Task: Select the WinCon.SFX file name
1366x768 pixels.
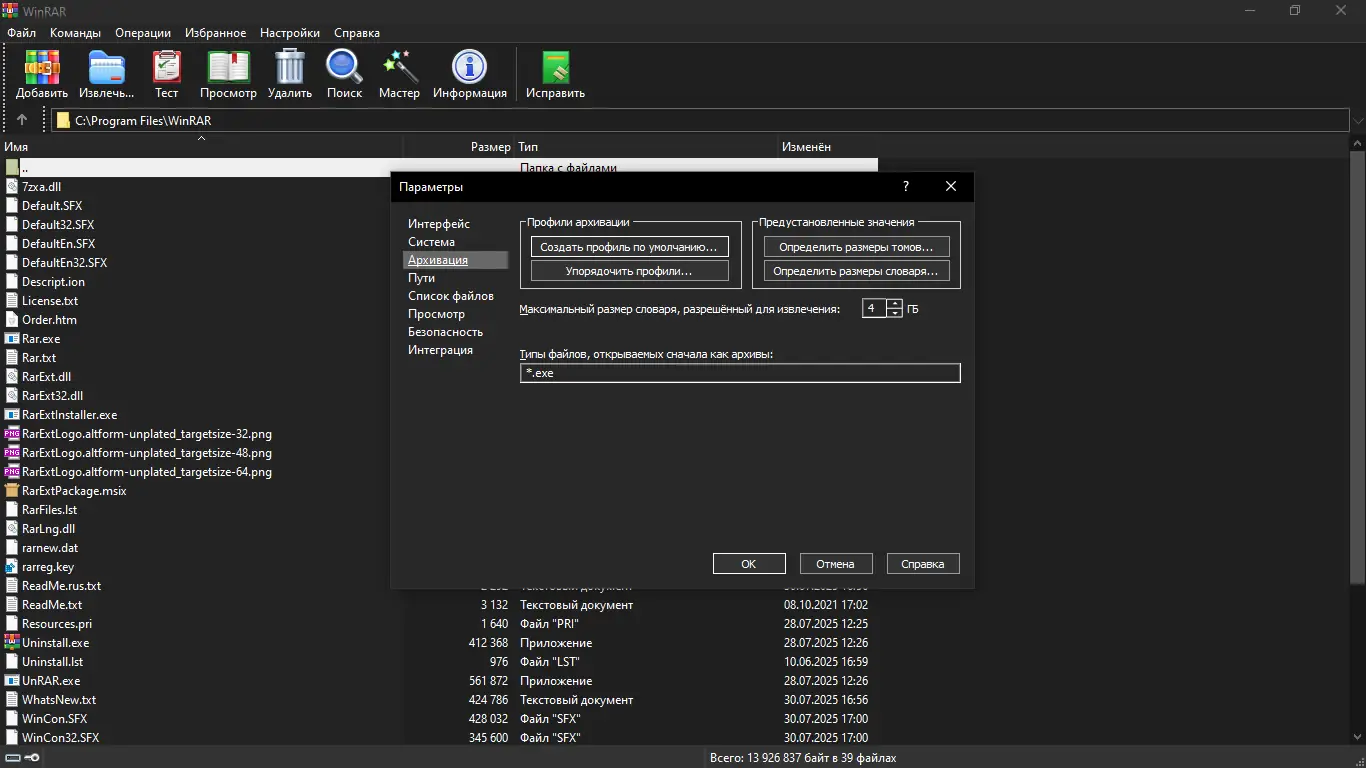Action: pyautogui.click(x=54, y=719)
